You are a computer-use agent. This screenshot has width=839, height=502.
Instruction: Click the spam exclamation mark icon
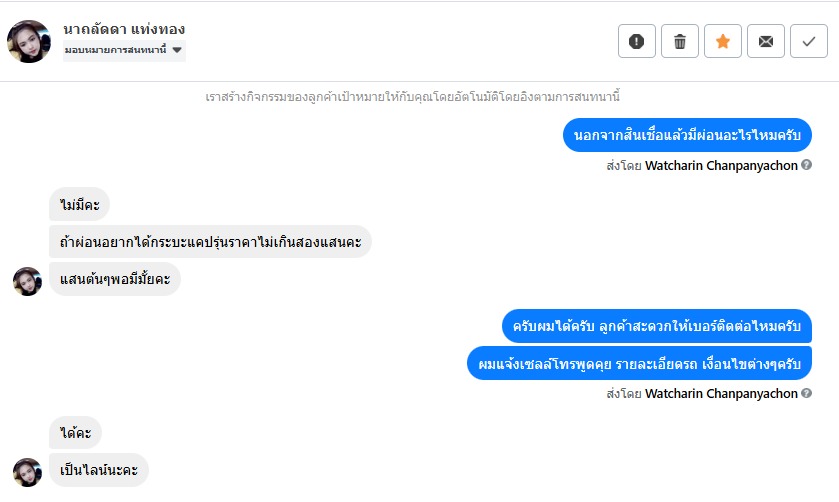coord(637,41)
